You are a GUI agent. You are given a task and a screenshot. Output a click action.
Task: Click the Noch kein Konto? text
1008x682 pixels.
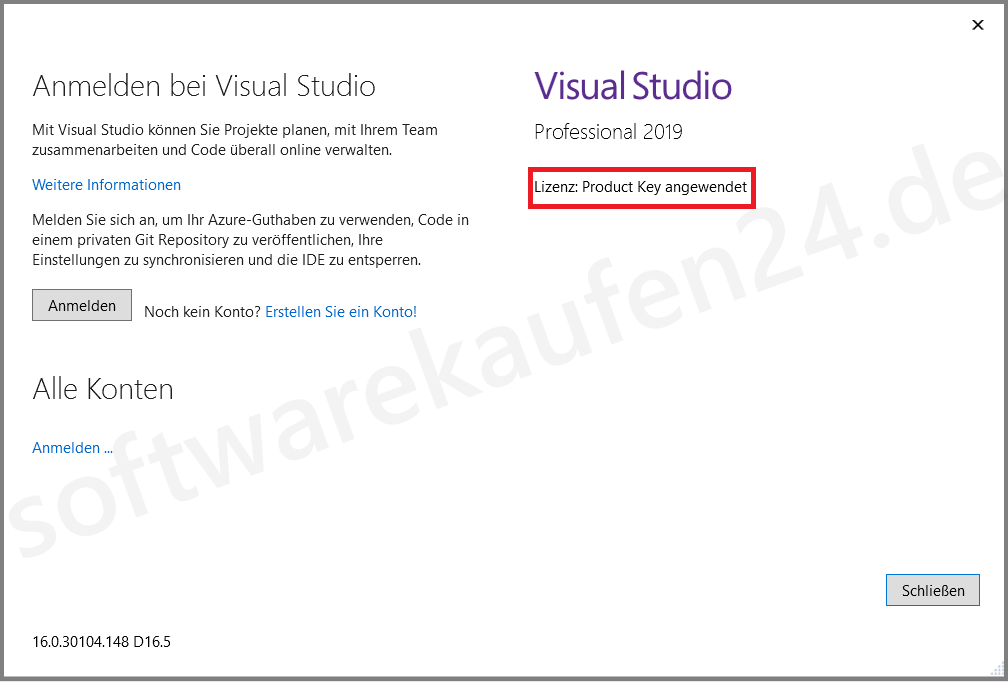(202, 312)
